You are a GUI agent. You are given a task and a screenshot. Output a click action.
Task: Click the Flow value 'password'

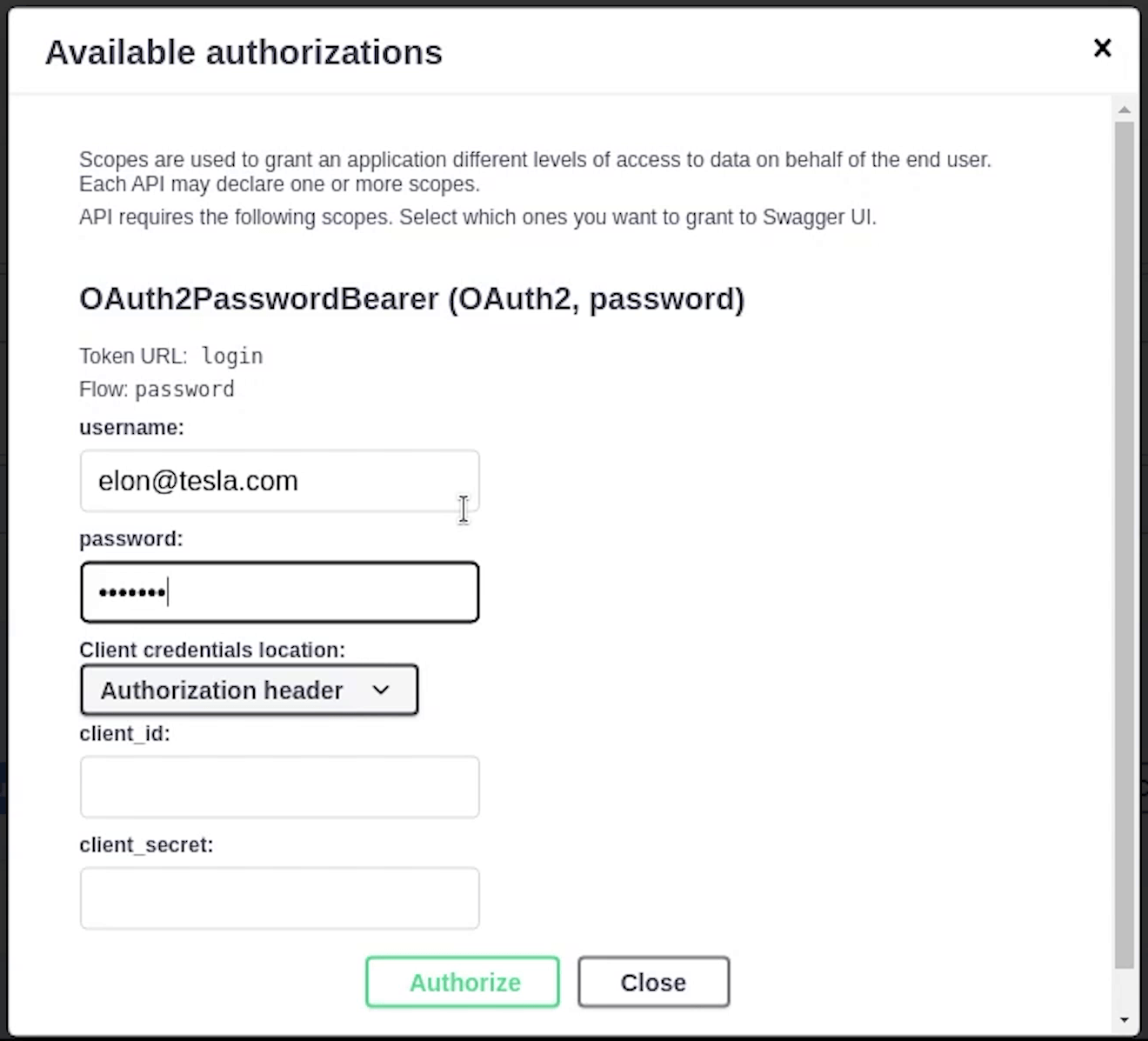coord(184,390)
